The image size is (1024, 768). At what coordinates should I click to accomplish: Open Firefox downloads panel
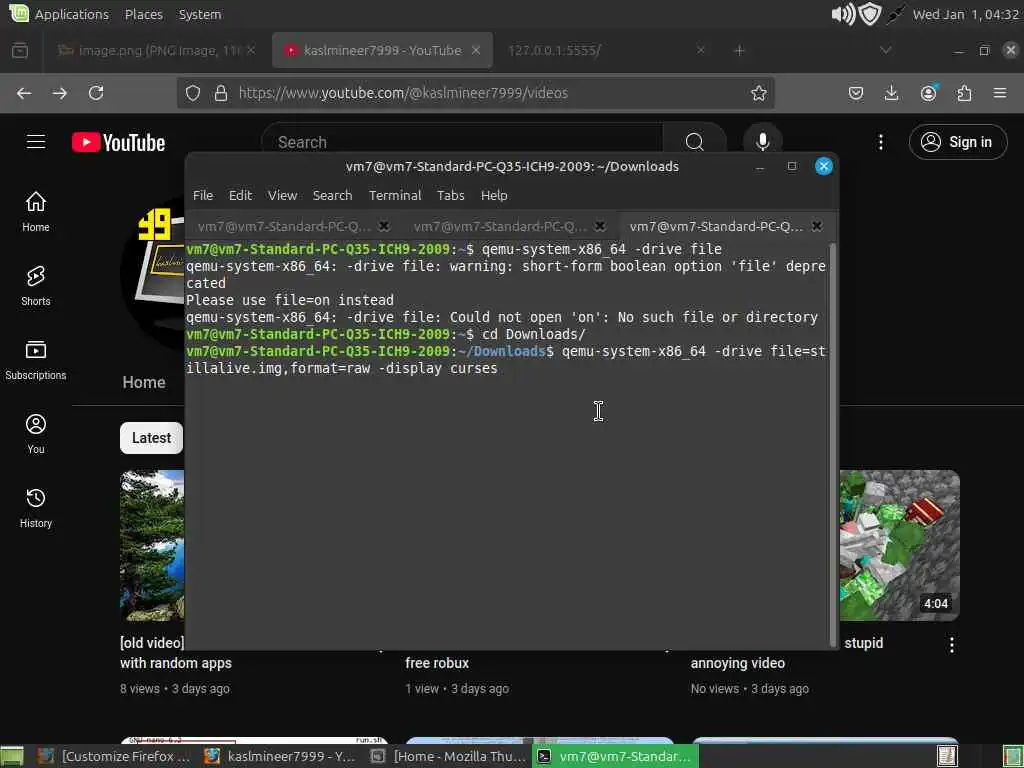(x=891, y=93)
